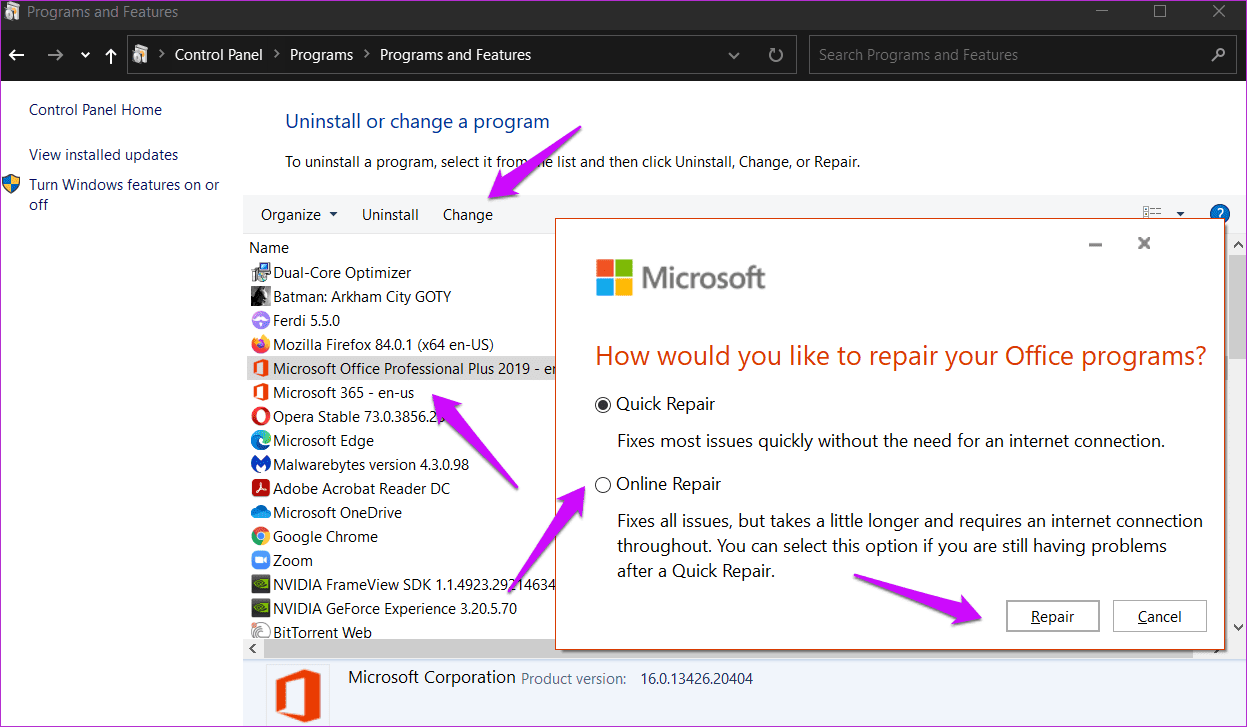1247x727 pixels.
Task: Click the change view icon in toolbar
Action: 1152,213
